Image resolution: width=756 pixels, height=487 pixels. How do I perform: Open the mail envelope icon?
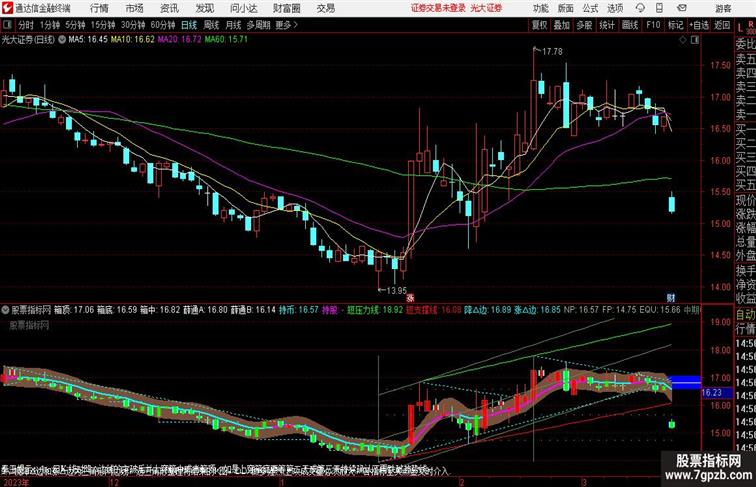point(682,8)
